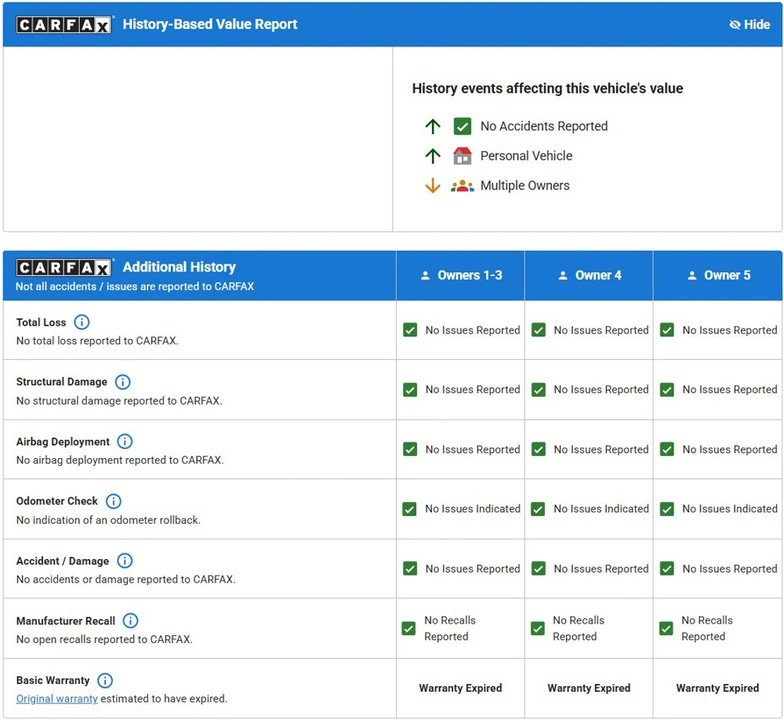Click Accident / Damage check mark for Owners 1-3
The width and height of the screenshot is (784, 720).
coord(410,568)
